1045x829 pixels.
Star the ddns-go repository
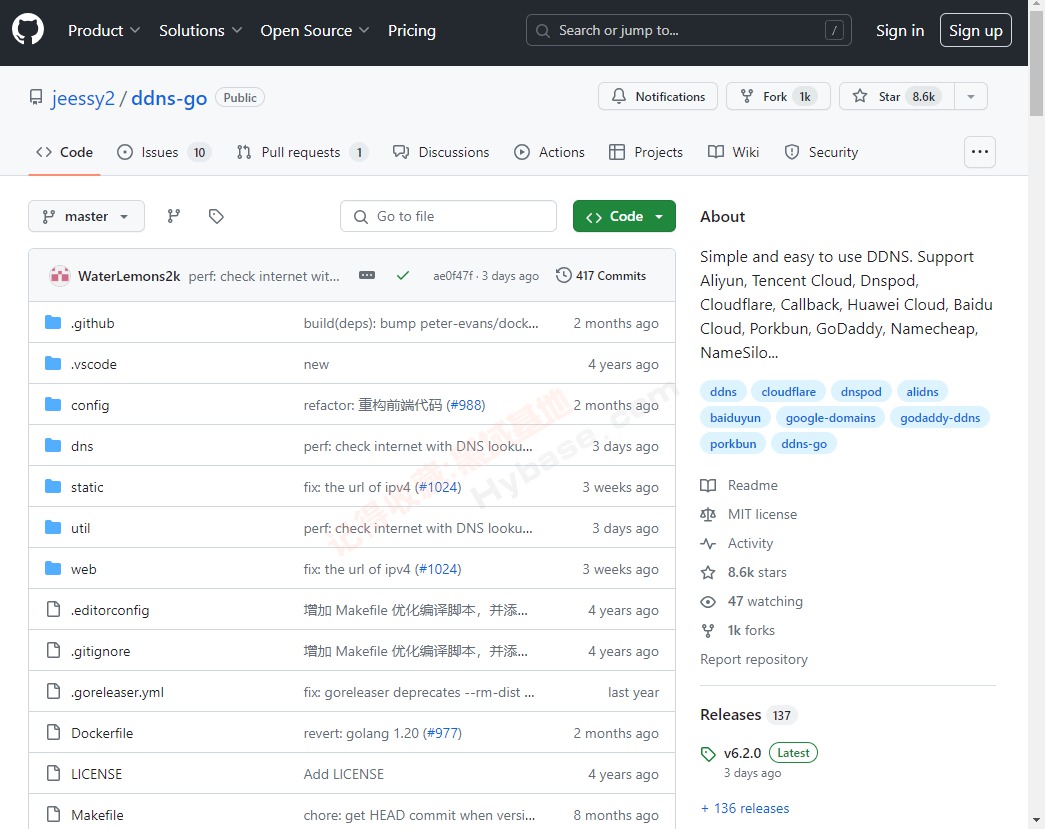897,97
